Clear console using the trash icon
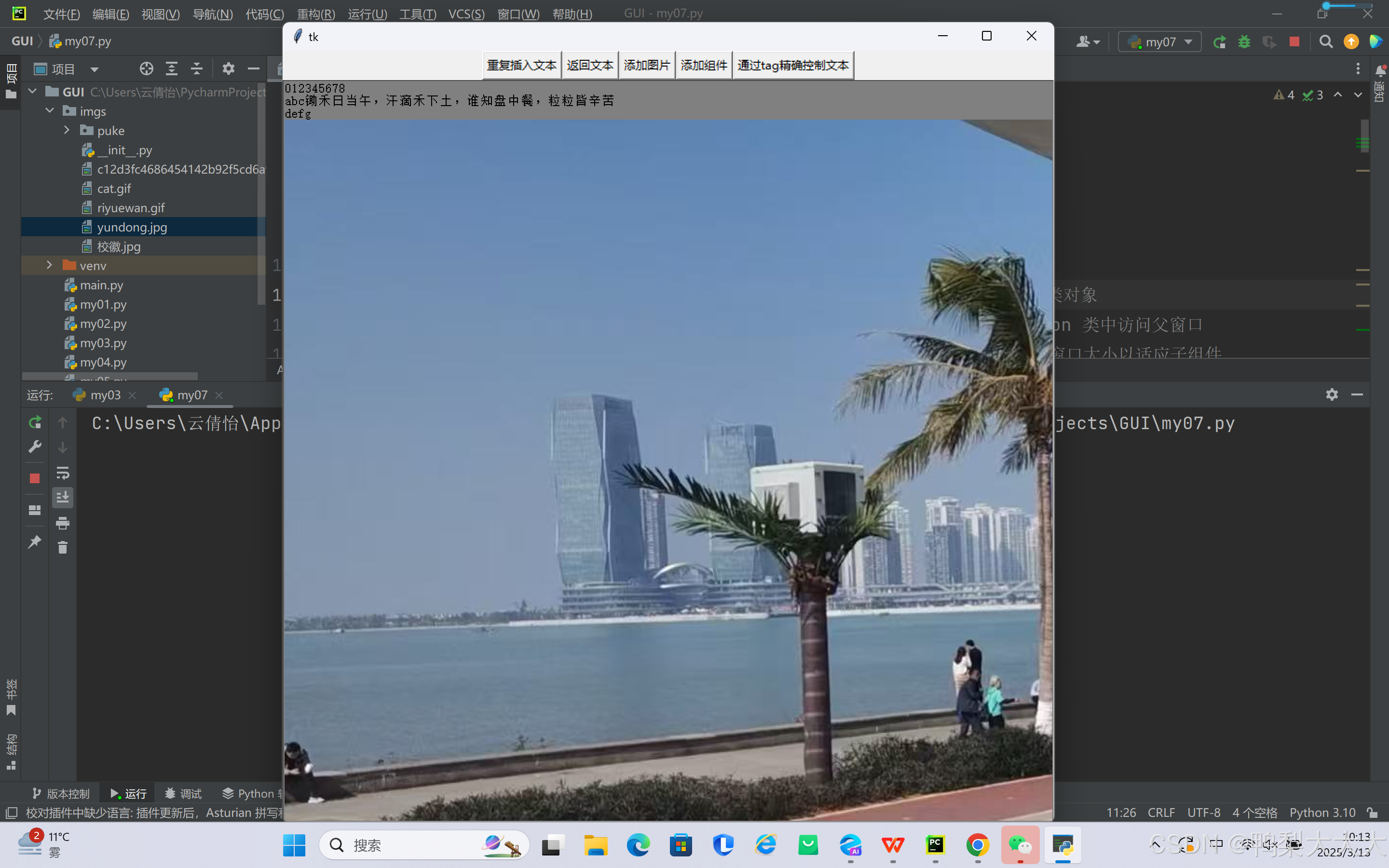1389x868 pixels. (x=63, y=548)
